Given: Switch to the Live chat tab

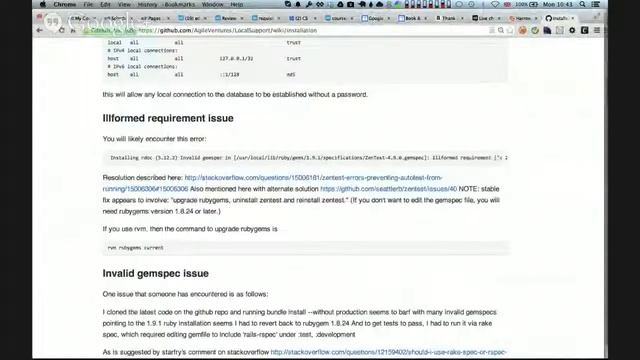Looking at the screenshot, I should (486, 18).
